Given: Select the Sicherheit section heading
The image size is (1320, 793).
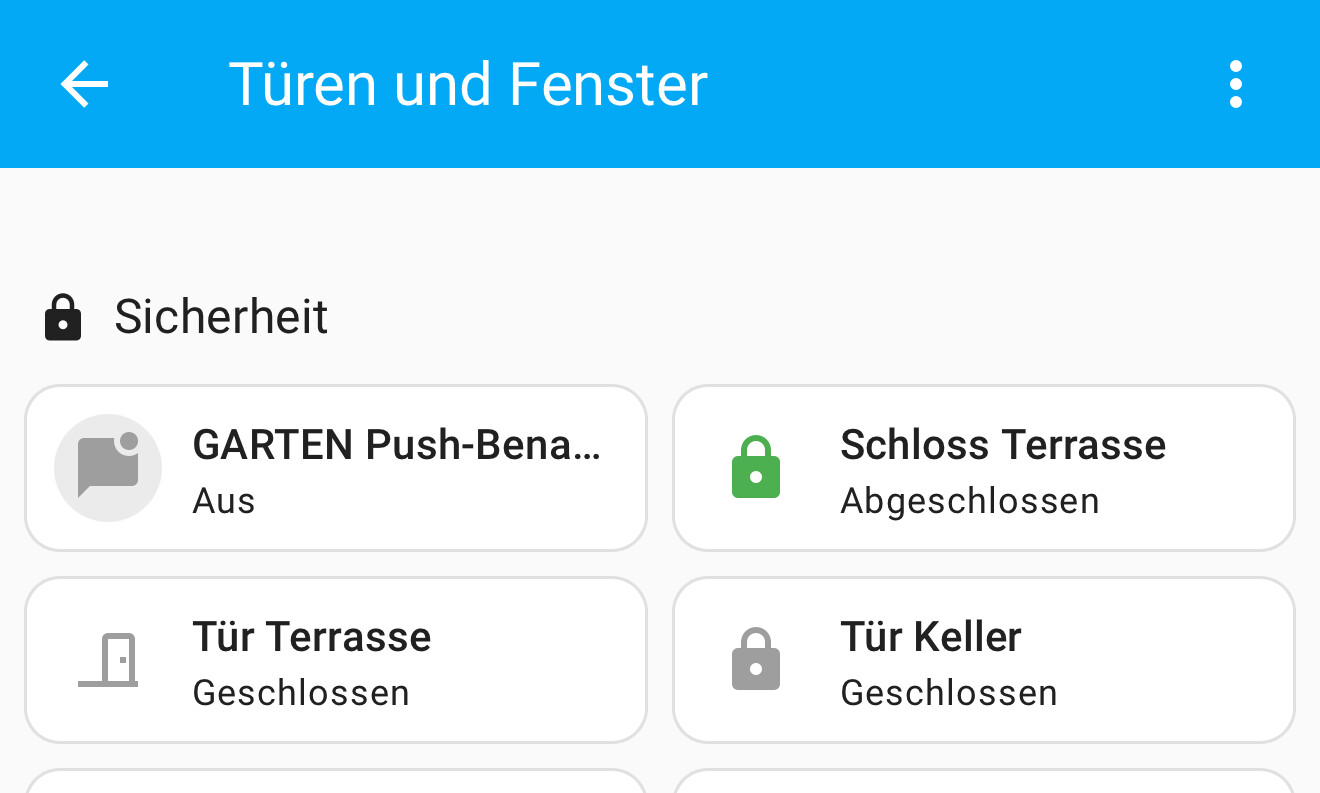Looking at the screenshot, I should click(x=221, y=317).
